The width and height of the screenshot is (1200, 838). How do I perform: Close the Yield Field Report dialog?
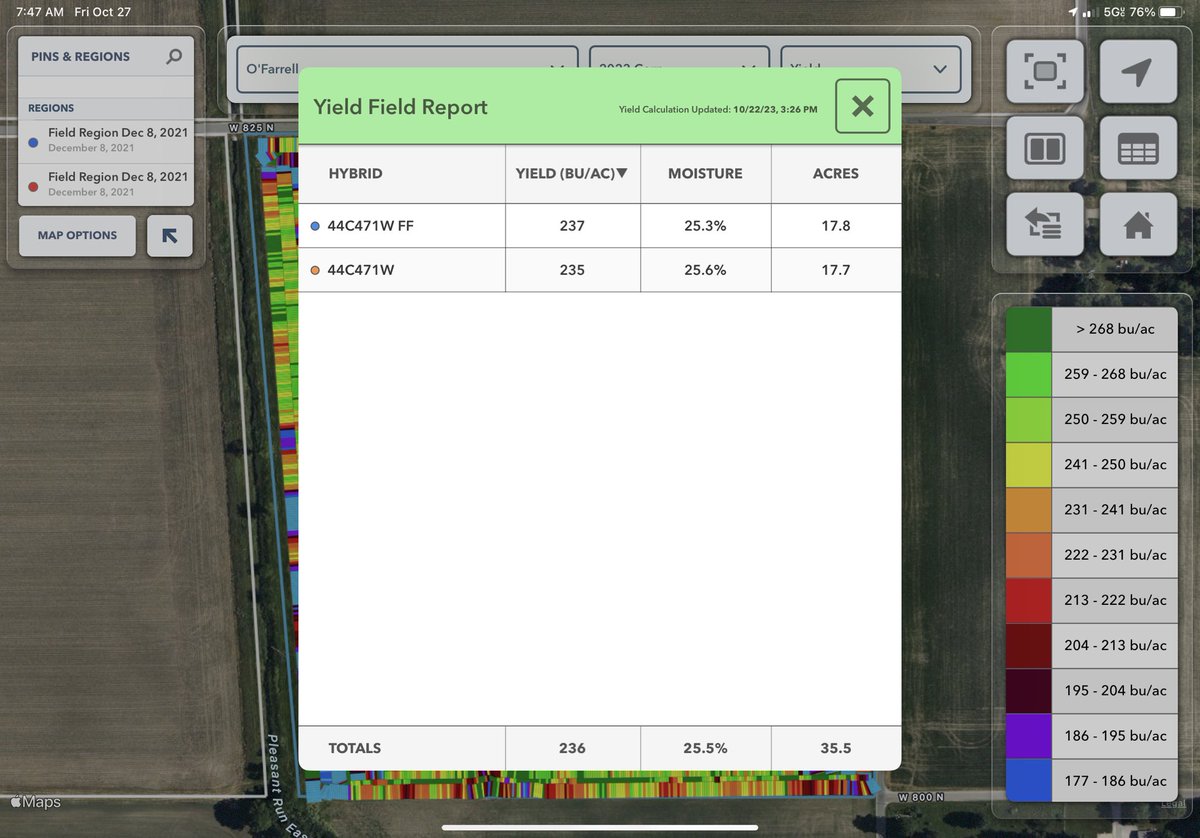tap(862, 106)
